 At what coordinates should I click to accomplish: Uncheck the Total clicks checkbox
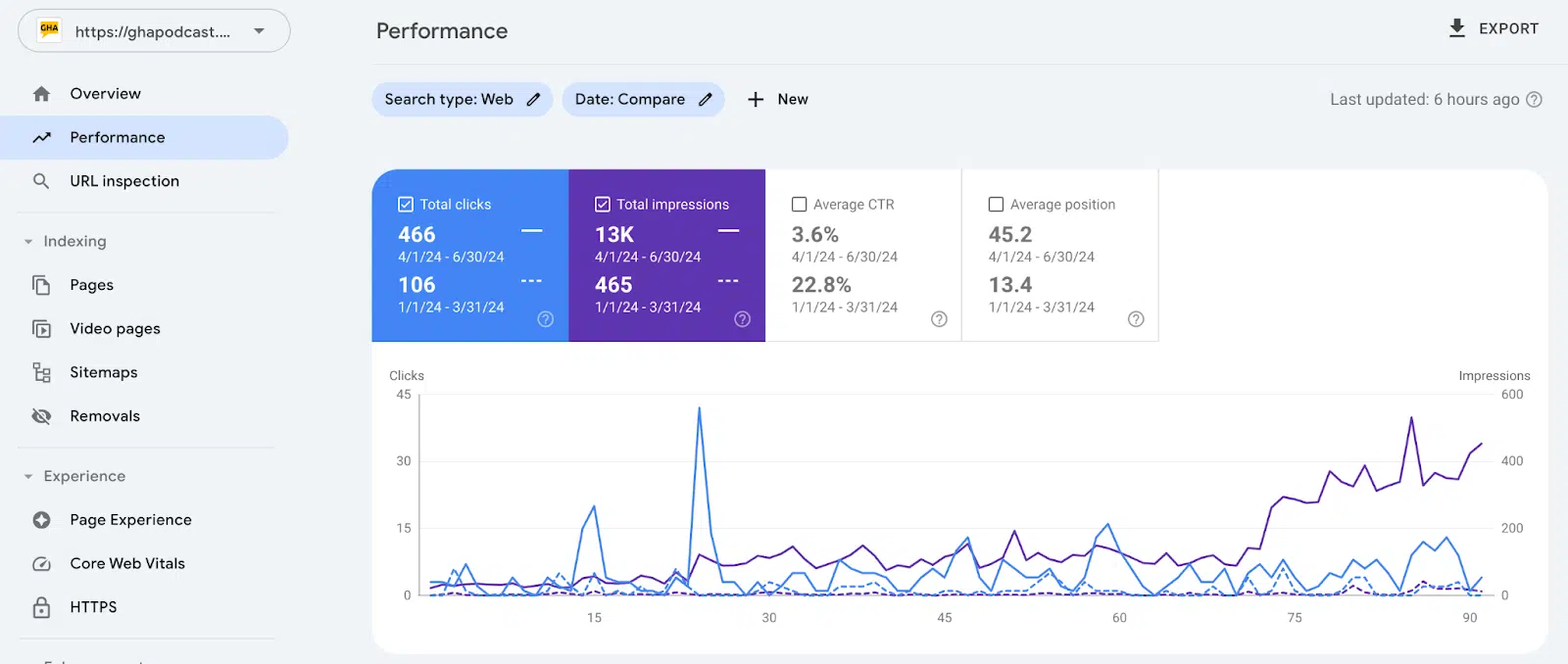406,205
